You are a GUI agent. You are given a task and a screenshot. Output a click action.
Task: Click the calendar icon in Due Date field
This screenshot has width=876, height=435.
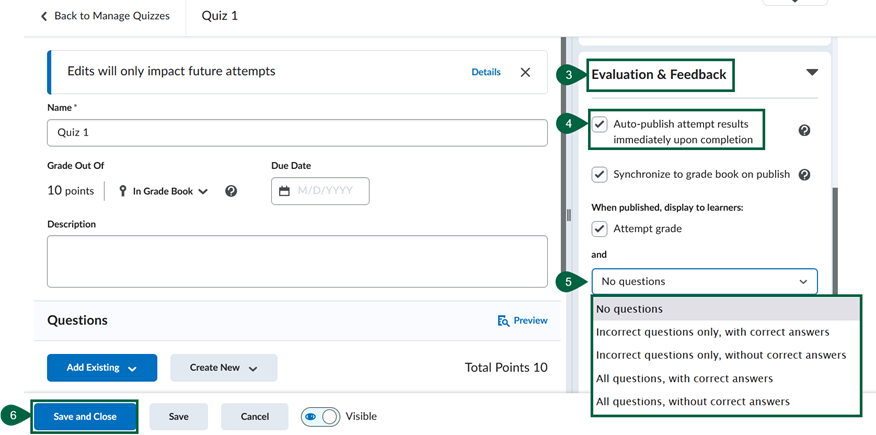pyautogui.click(x=284, y=191)
